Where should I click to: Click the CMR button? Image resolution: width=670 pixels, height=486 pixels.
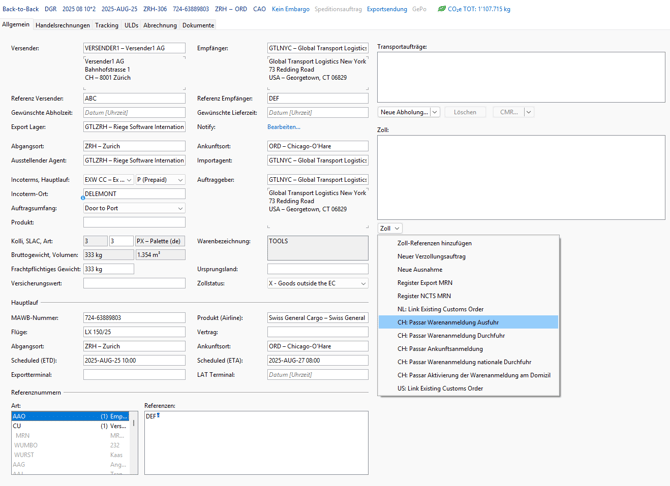[508, 112]
